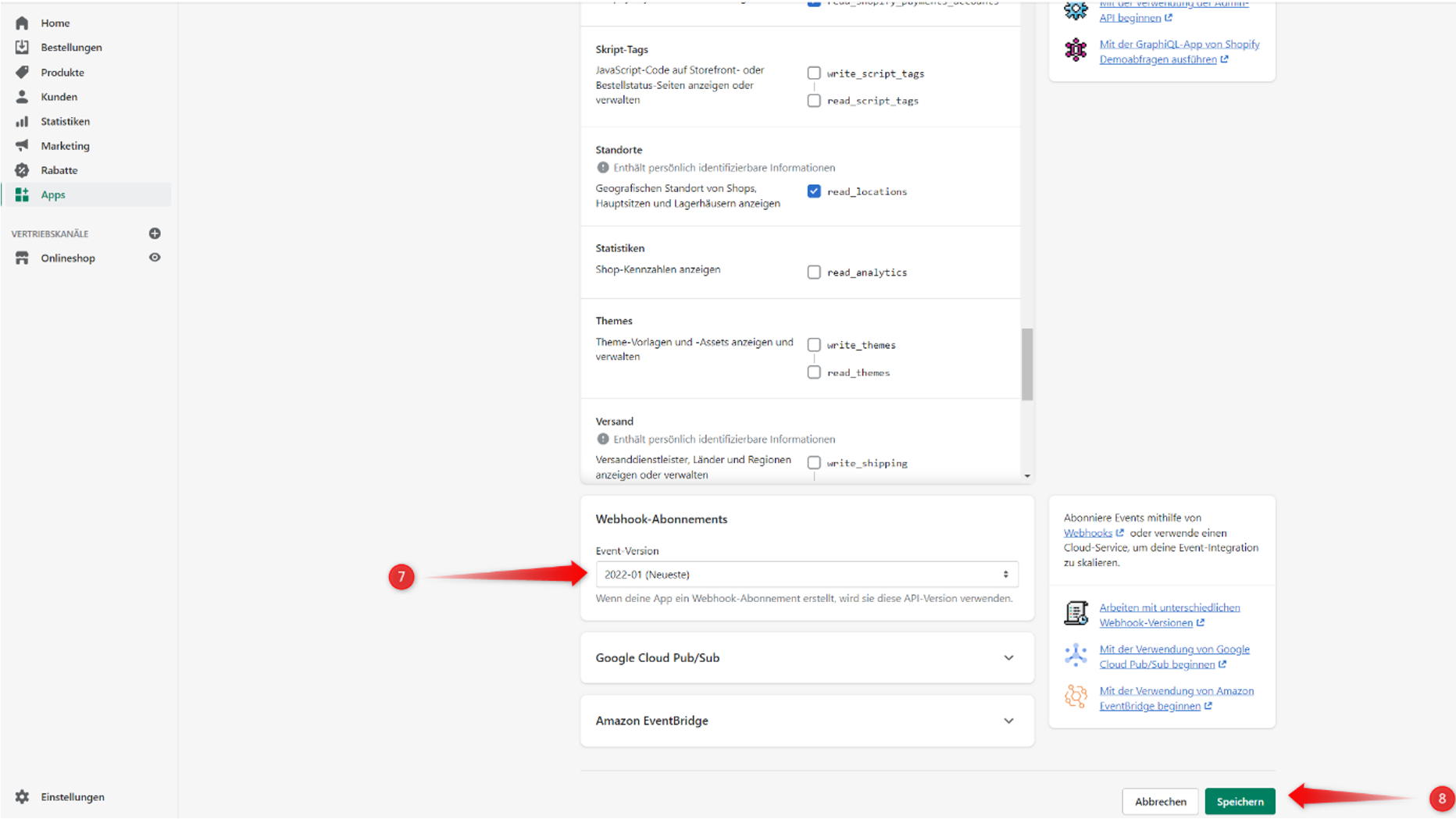
Task: Open Einstellungen gear icon
Action: [22, 797]
